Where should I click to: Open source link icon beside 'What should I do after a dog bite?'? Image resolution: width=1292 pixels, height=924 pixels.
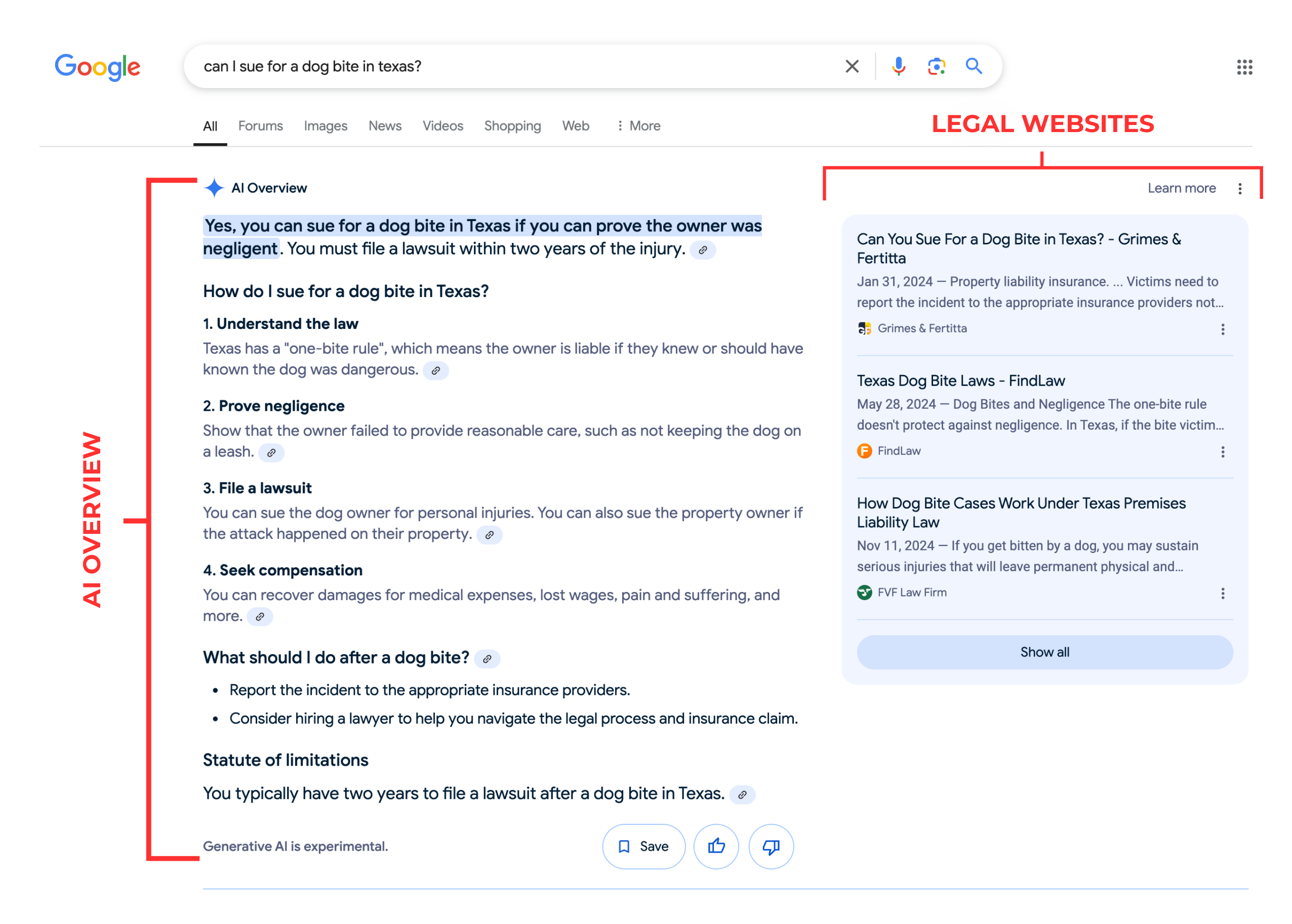click(487, 659)
